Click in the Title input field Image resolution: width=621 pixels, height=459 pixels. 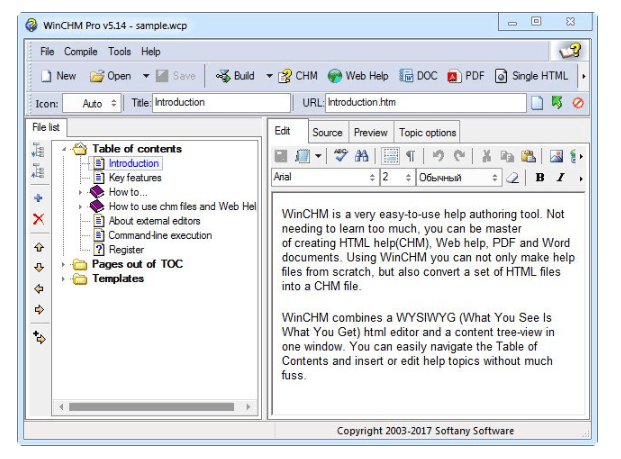(221, 103)
